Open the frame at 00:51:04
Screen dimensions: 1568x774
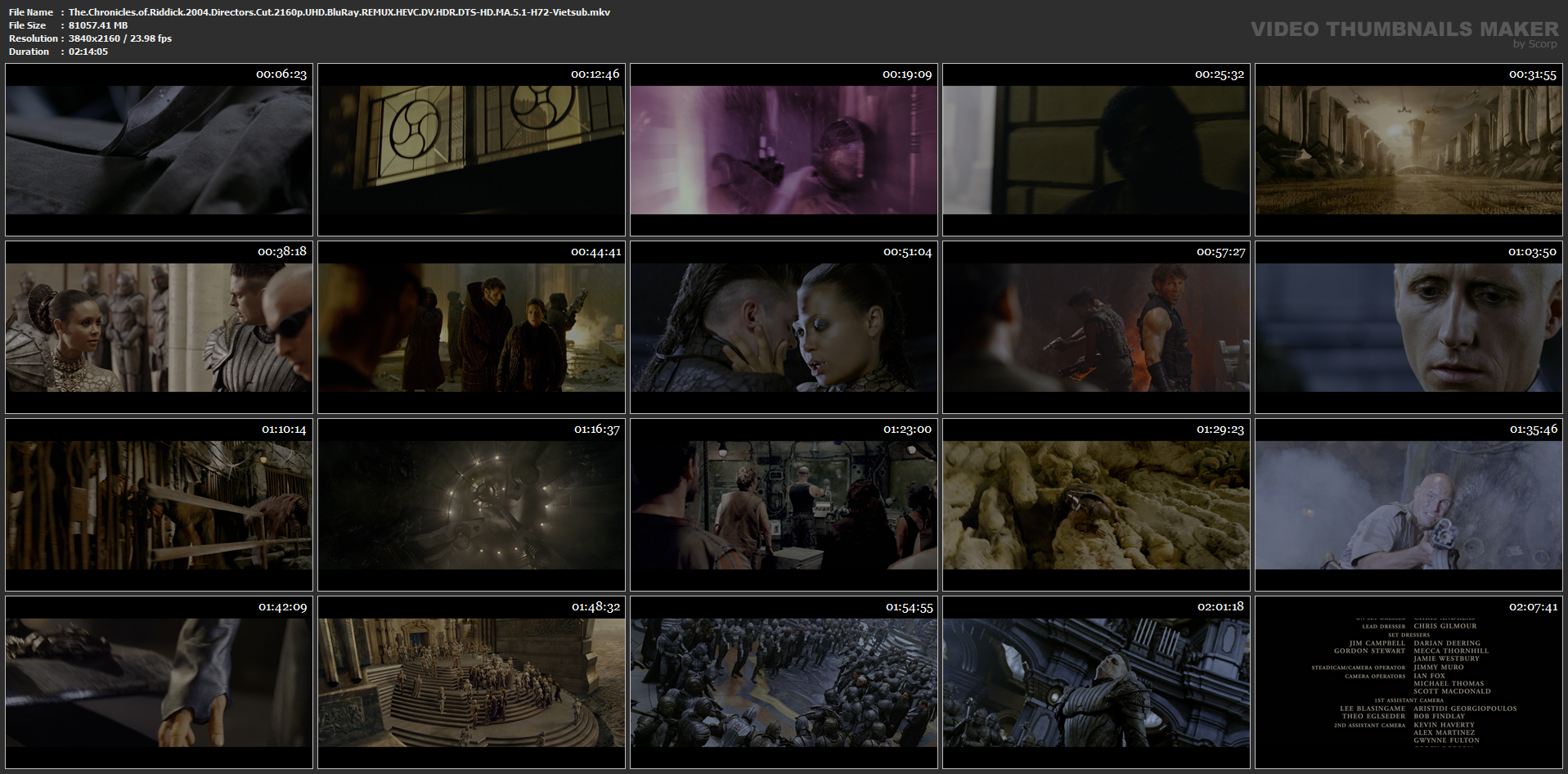pos(784,327)
